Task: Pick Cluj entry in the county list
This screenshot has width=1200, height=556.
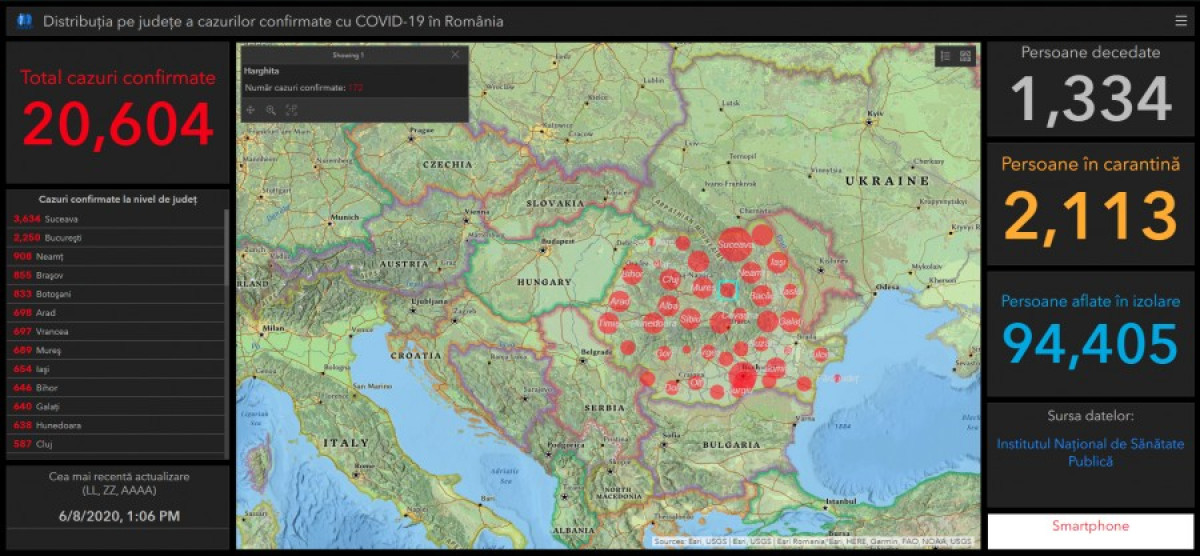Action: [x=62, y=444]
